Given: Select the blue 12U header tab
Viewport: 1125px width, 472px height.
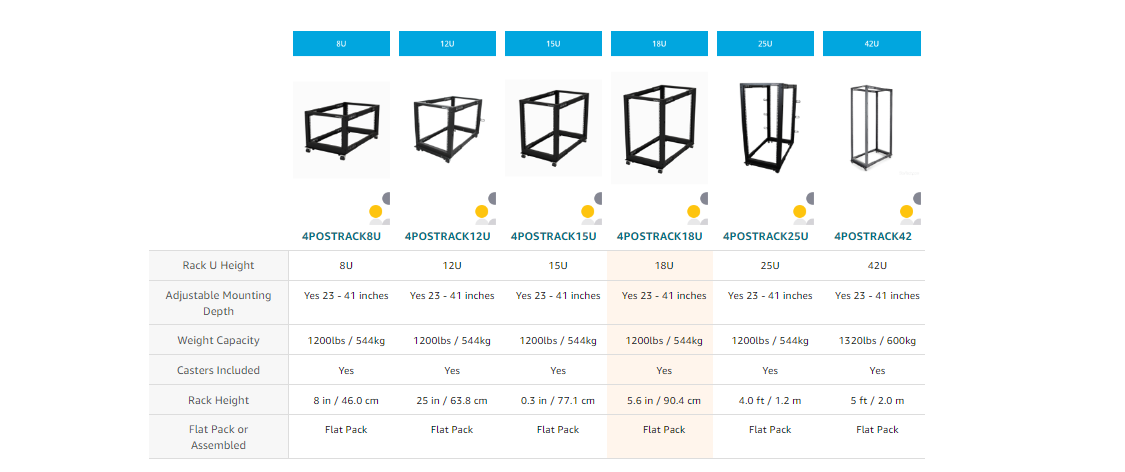Looking at the screenshot, I should click(x=447, y=44).
